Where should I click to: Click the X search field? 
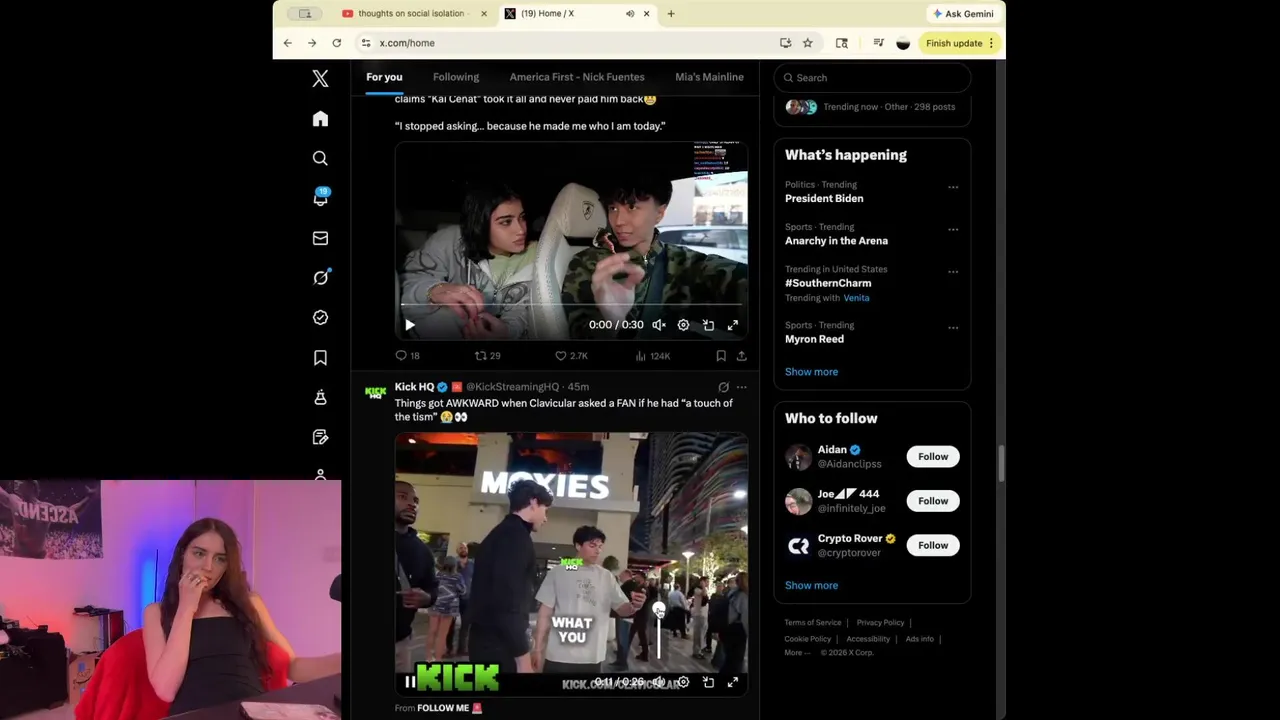click(x=872, y=78)
